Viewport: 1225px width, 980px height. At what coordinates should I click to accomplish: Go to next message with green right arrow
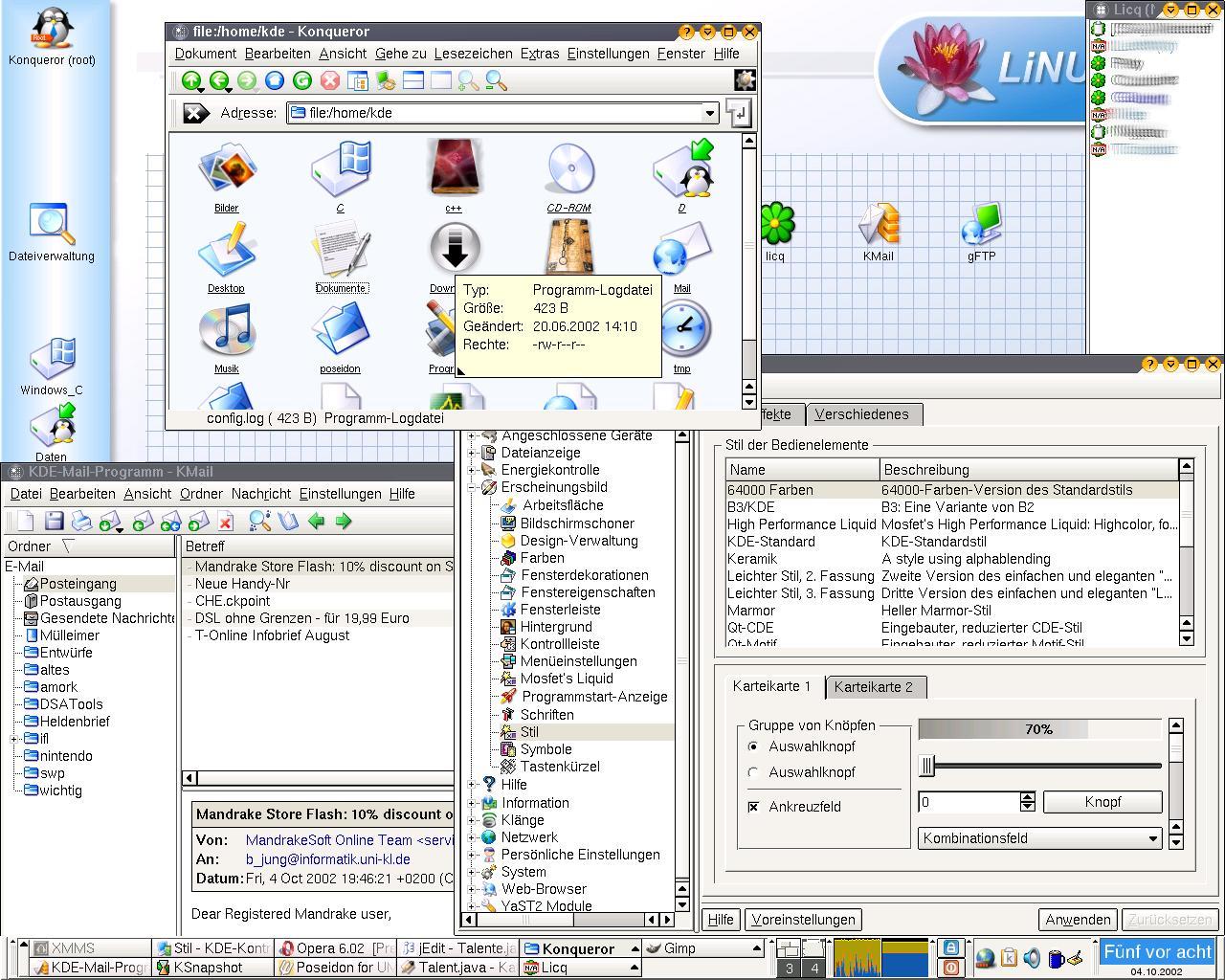click(344, 522)
